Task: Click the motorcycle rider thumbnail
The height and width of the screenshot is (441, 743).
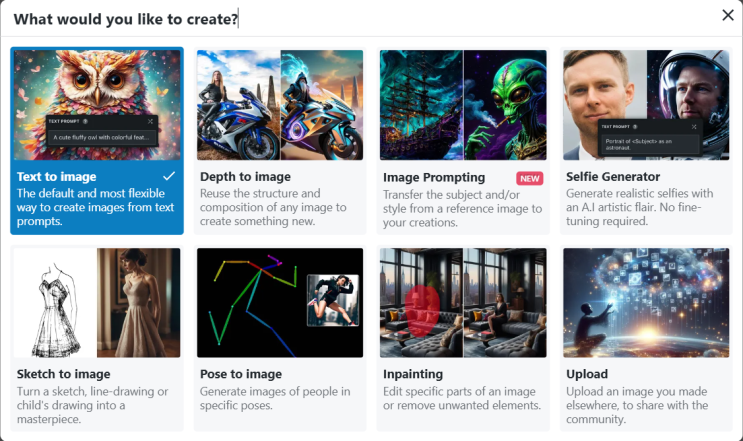Action: [280, 105]
